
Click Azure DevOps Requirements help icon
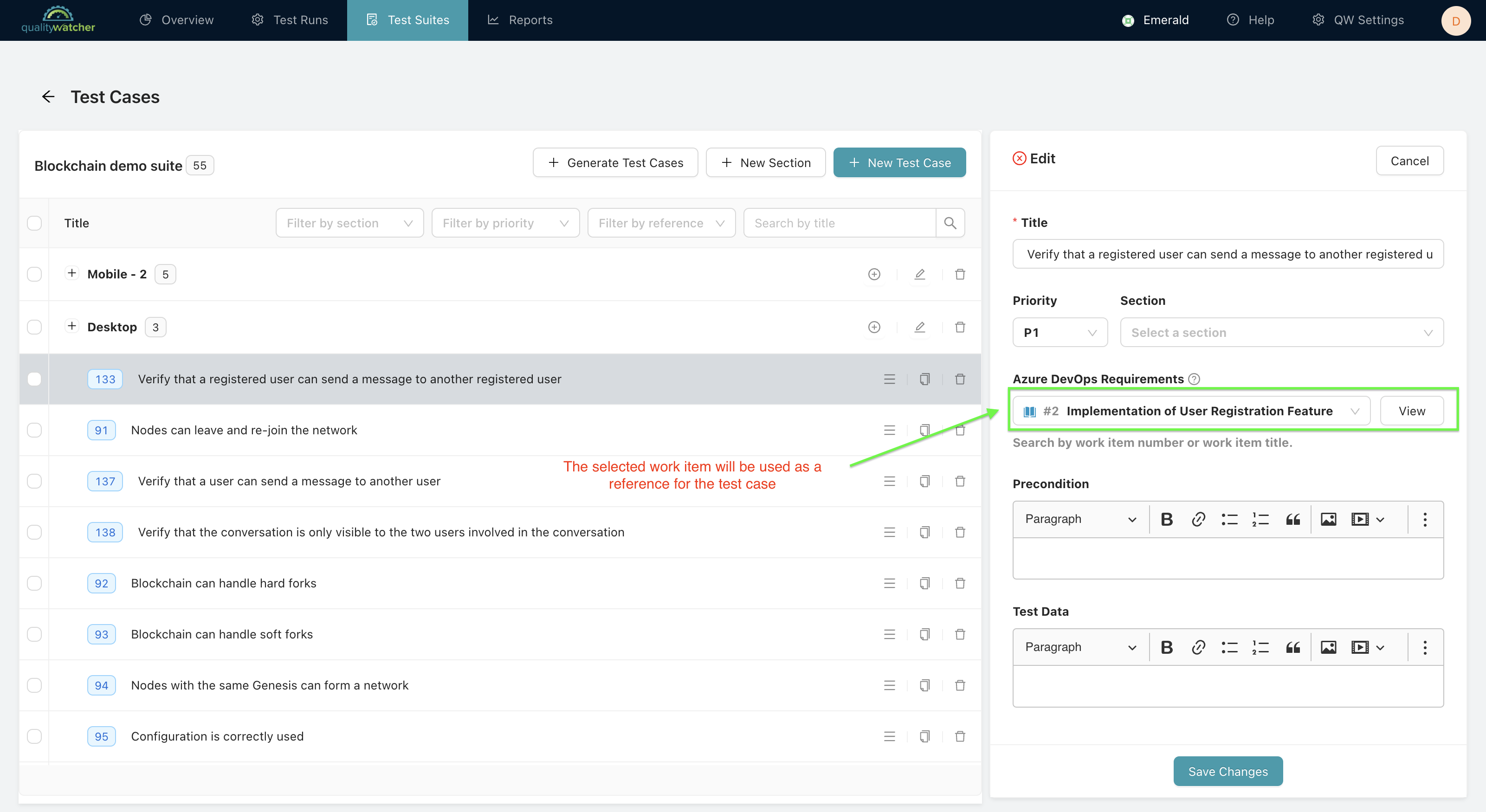(x=1195, y=379)
